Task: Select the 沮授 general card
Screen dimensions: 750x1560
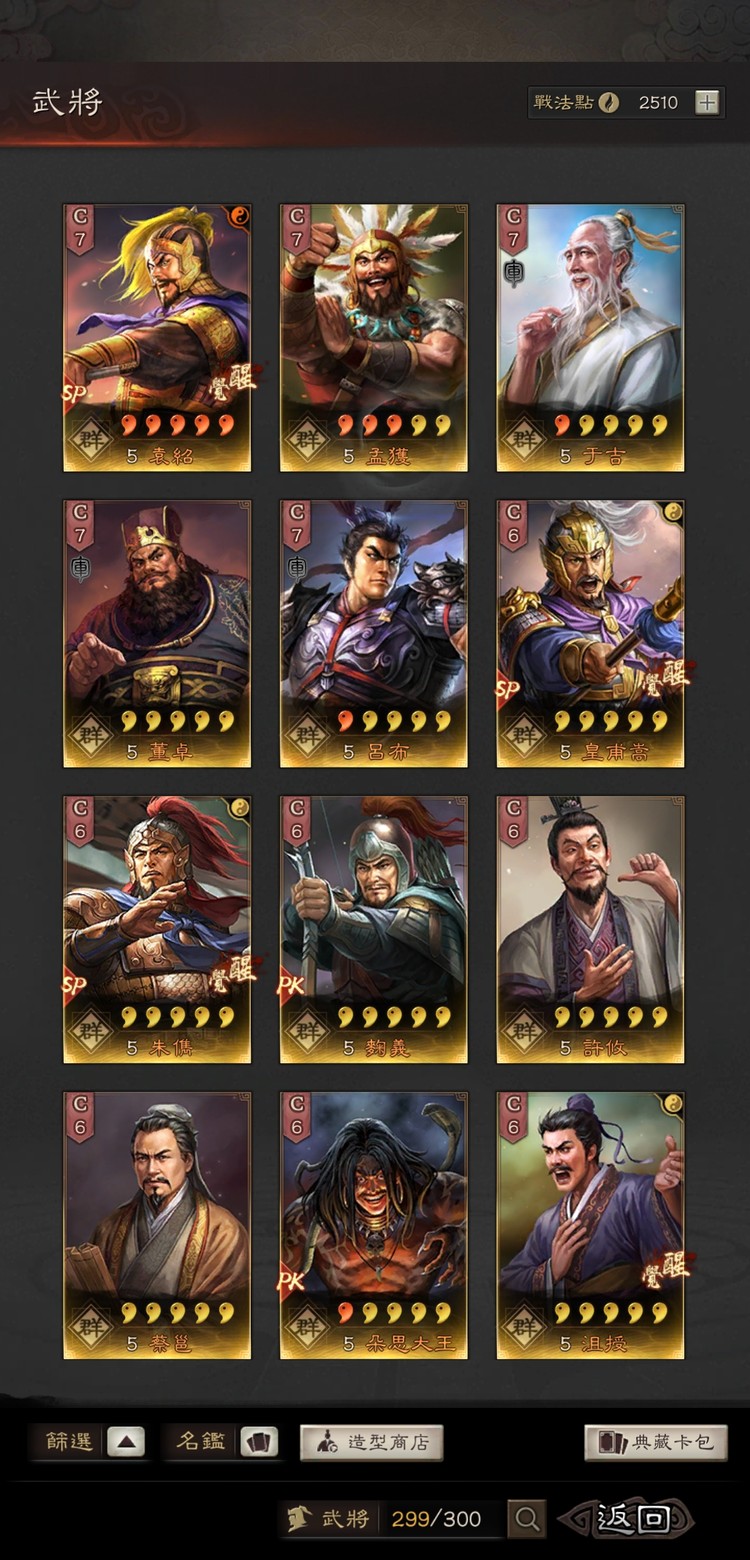Action: [x=590, y=1226]
